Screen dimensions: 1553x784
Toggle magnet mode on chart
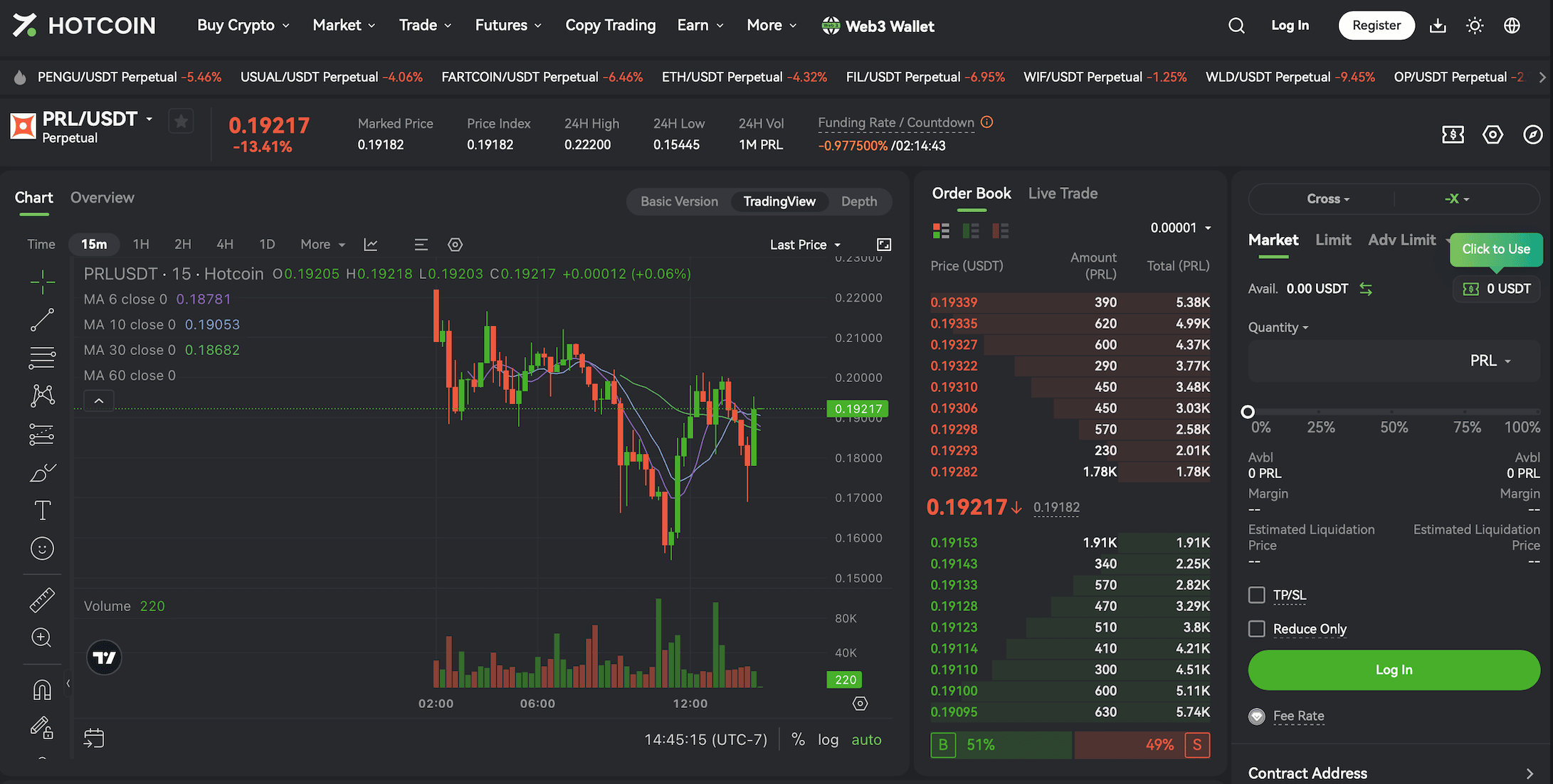click(42, 689)
